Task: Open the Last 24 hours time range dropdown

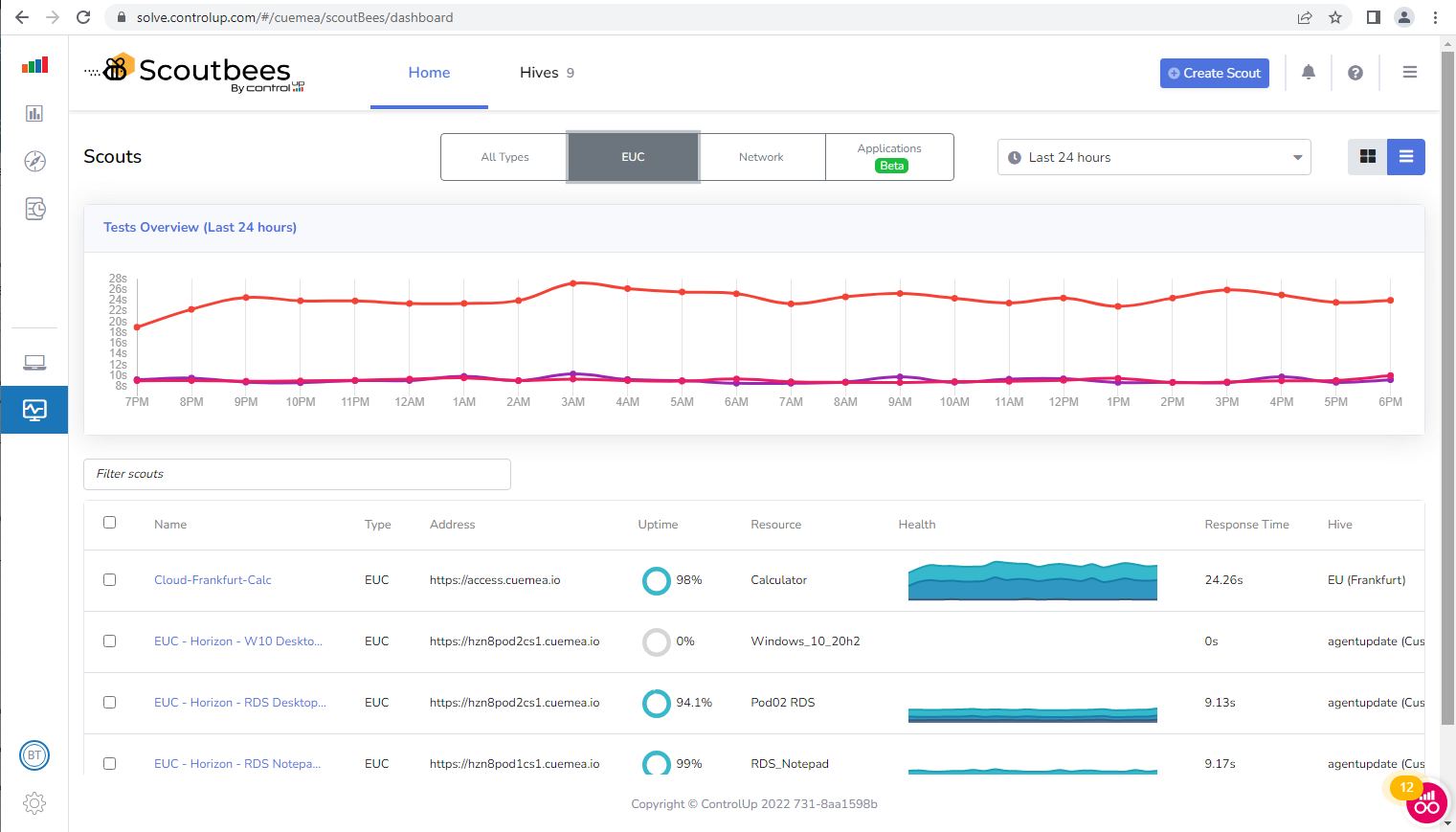Action: (x=1154, y=156)
